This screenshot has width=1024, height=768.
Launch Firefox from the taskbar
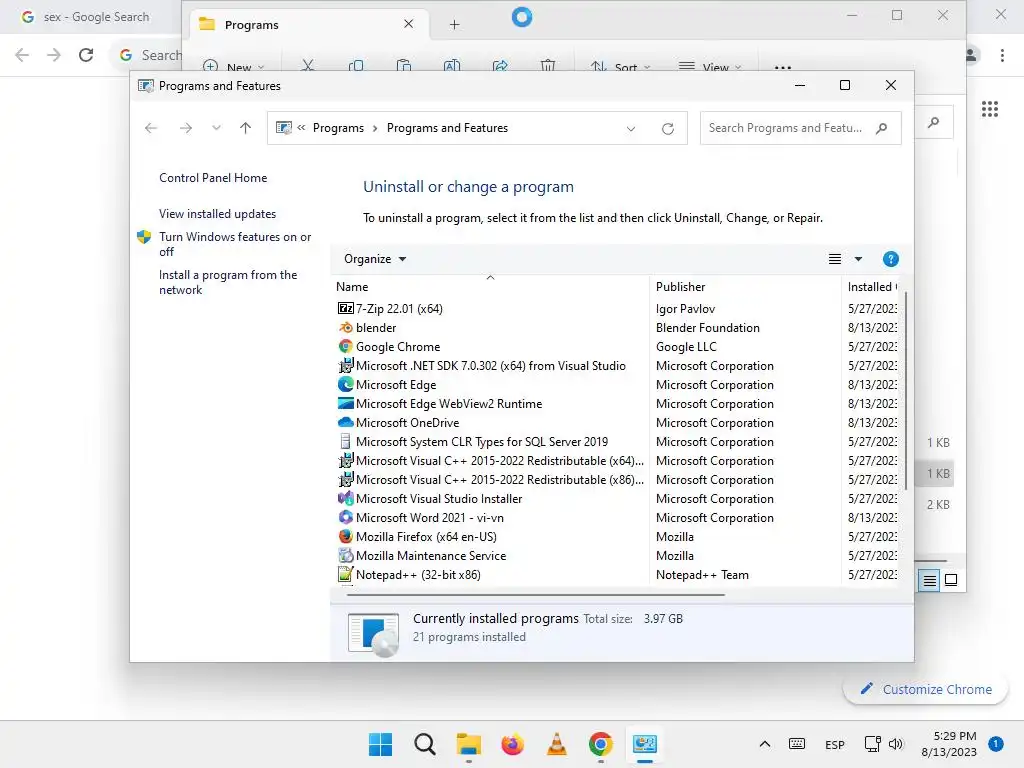click(513, 744)
